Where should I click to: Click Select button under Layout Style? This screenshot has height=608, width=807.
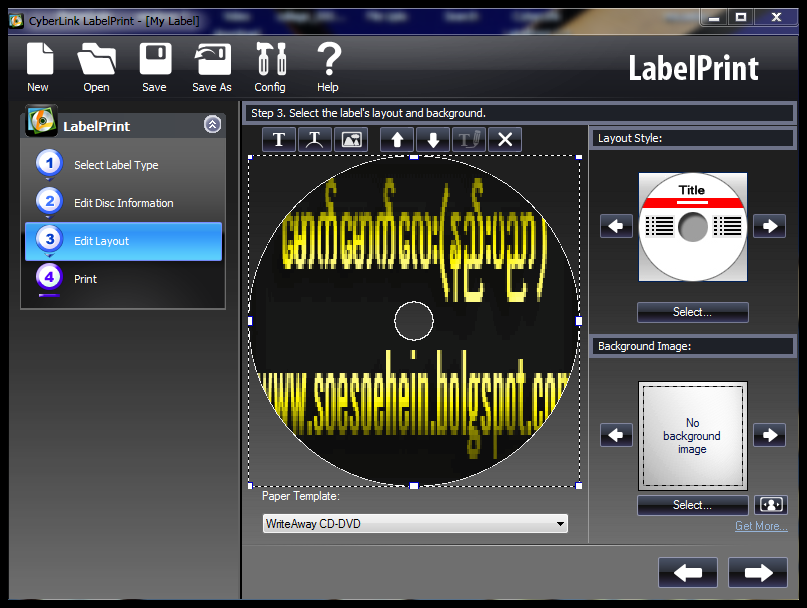point(693,312)
